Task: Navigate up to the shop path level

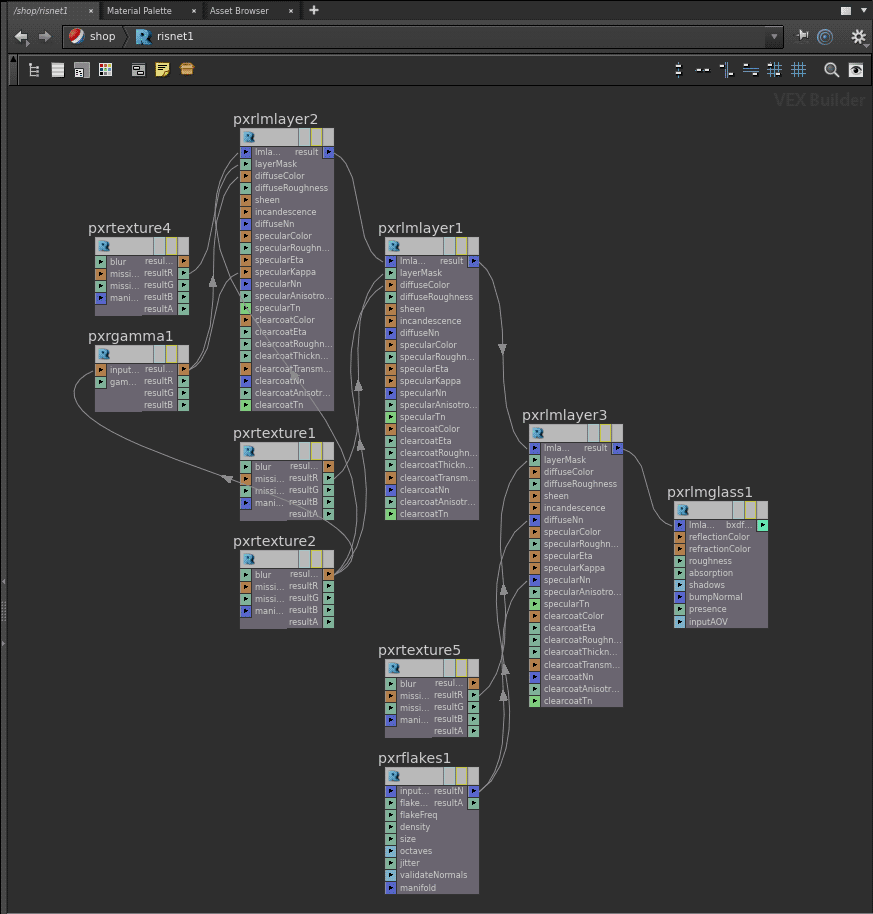Action: (93, 36)
